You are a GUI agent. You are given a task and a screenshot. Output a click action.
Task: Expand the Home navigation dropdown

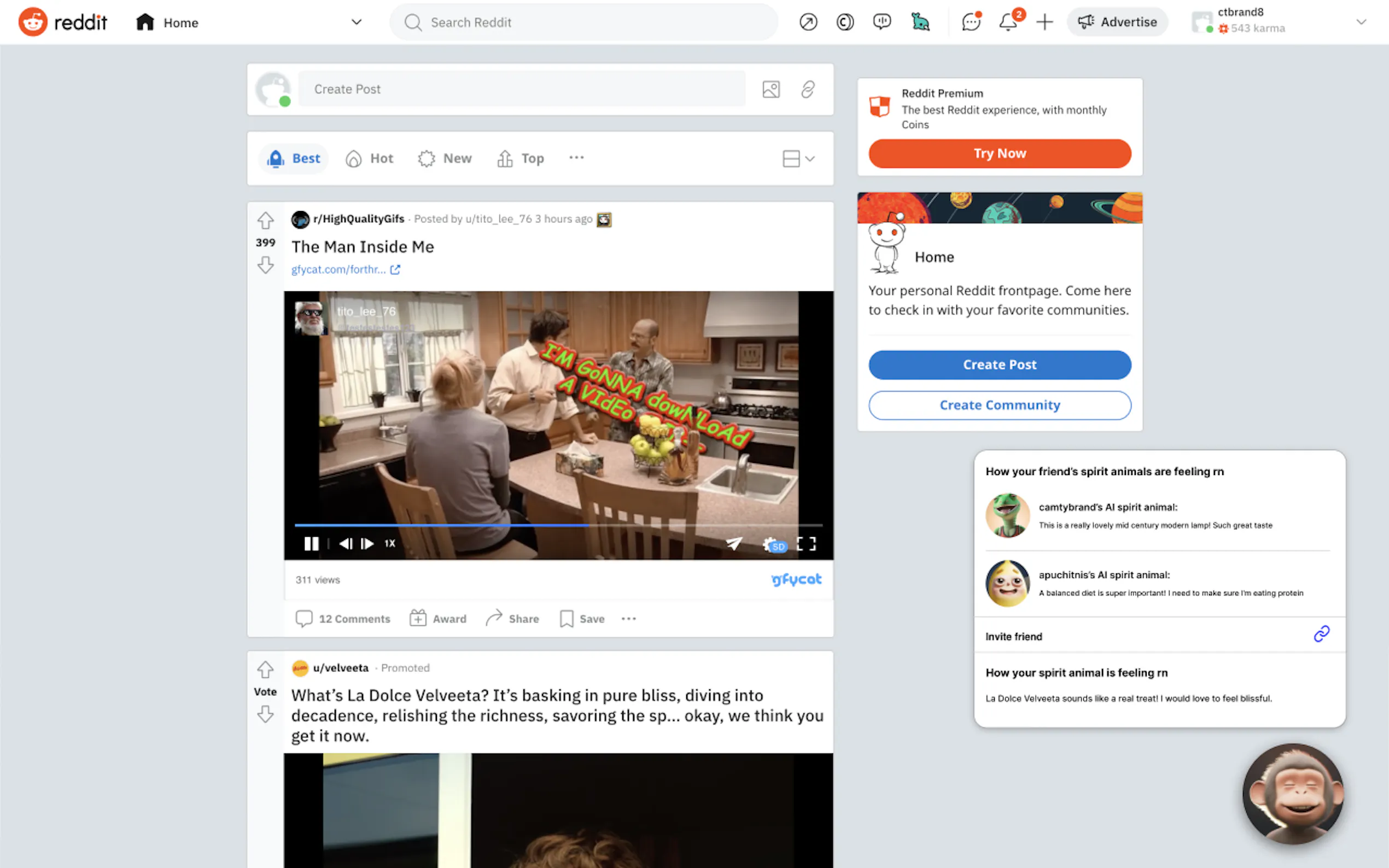coord(356,22)
